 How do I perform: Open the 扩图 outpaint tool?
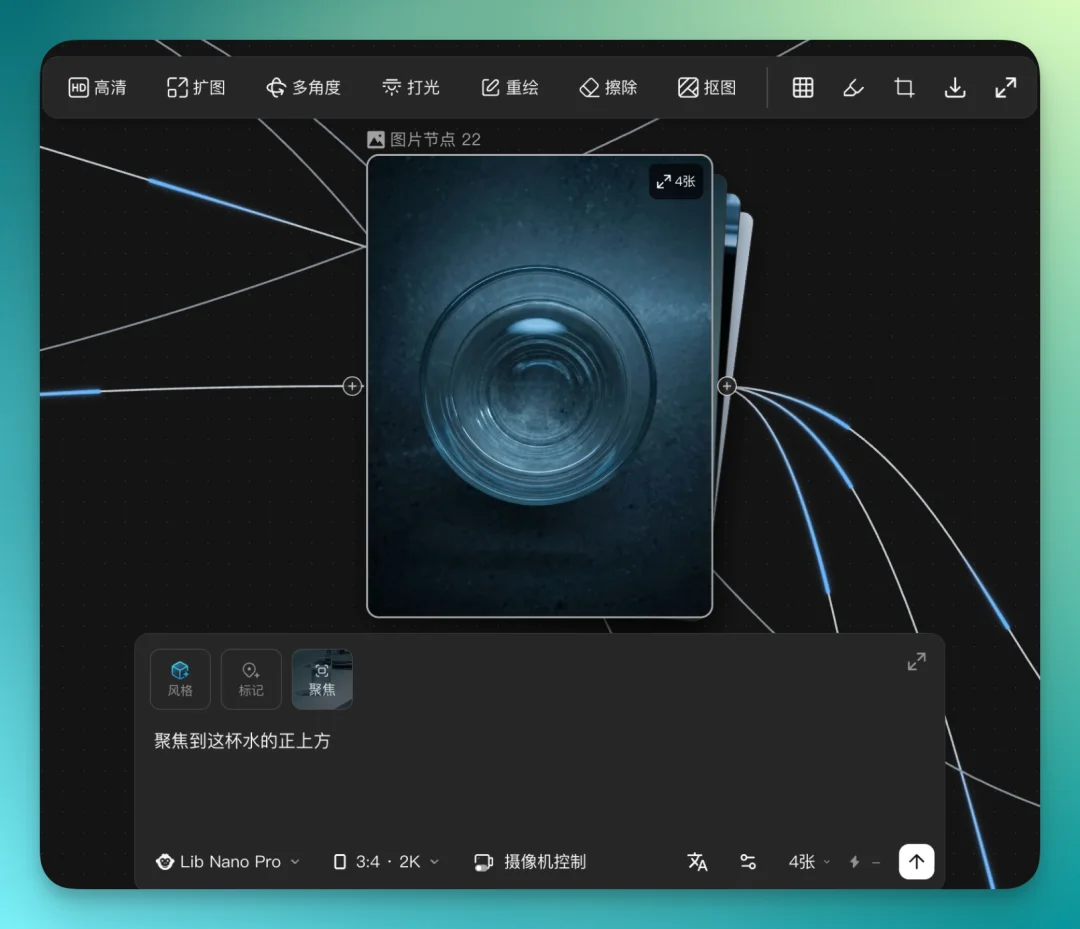pos(196,87)
